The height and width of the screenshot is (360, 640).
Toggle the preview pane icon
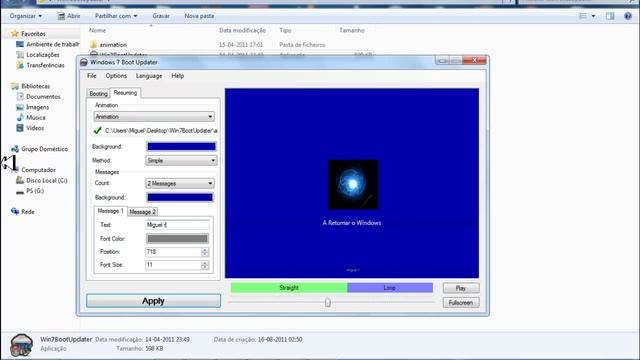click(x=610, y=16)
